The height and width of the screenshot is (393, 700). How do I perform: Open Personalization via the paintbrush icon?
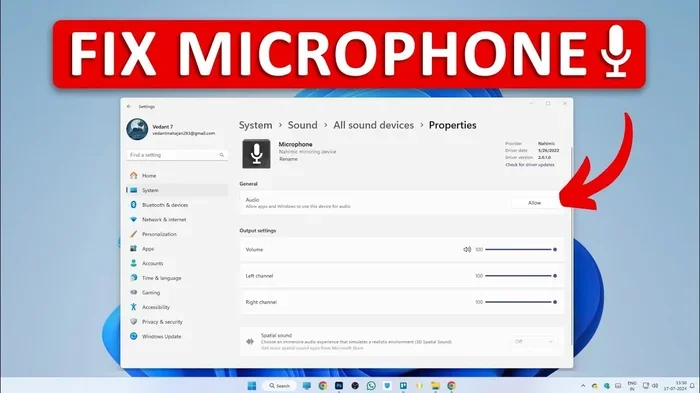pos(133,234)
